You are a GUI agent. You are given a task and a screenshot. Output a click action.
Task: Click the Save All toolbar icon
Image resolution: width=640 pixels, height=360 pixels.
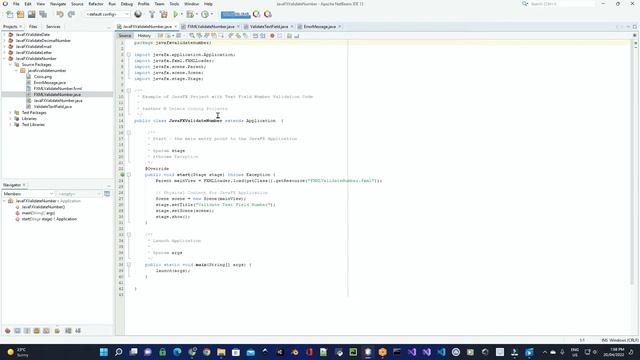point(42,14)
